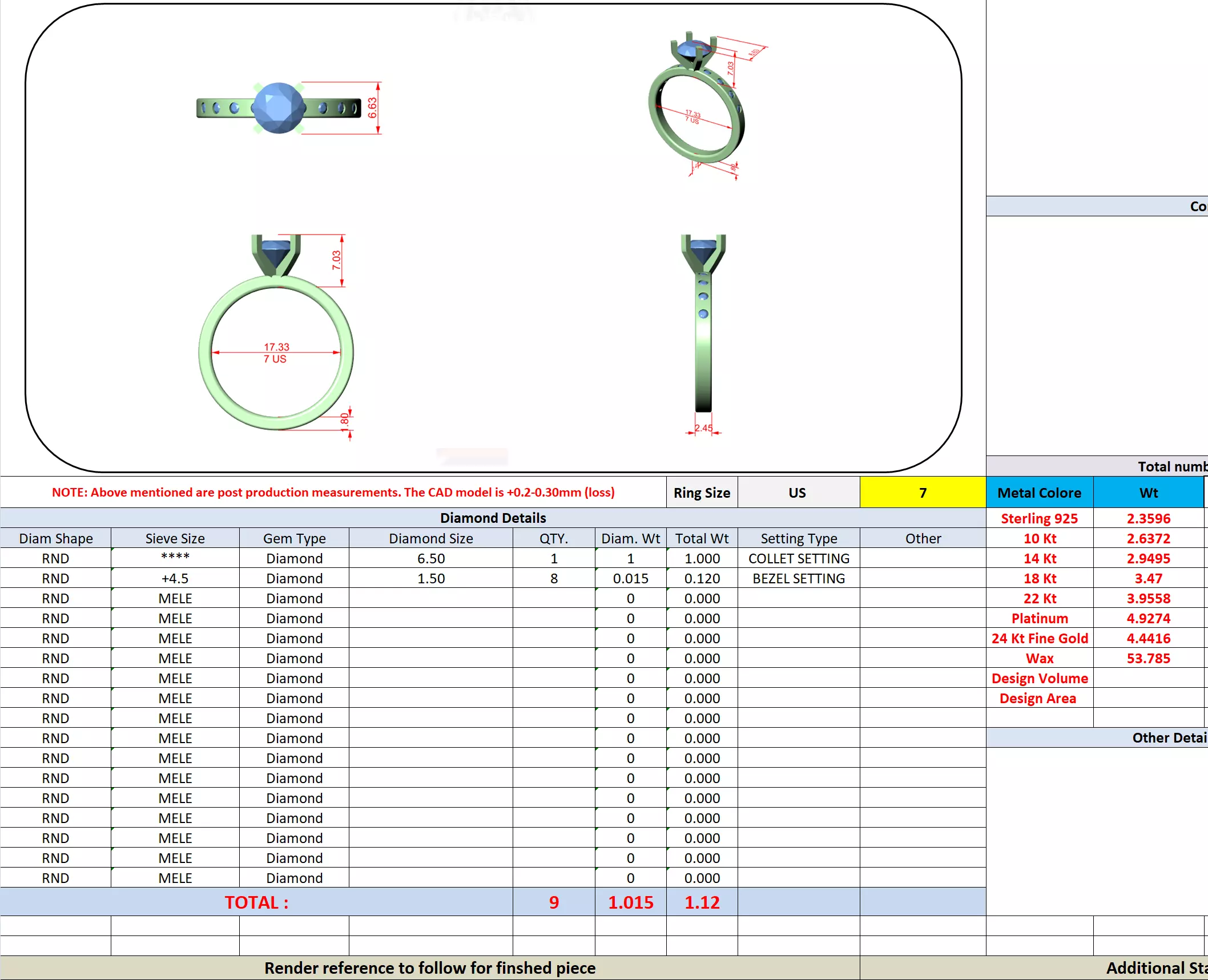Screen dimensions: 1208x980
Task: Select the yellow ring size cell 7
Action: click(922, 493)
